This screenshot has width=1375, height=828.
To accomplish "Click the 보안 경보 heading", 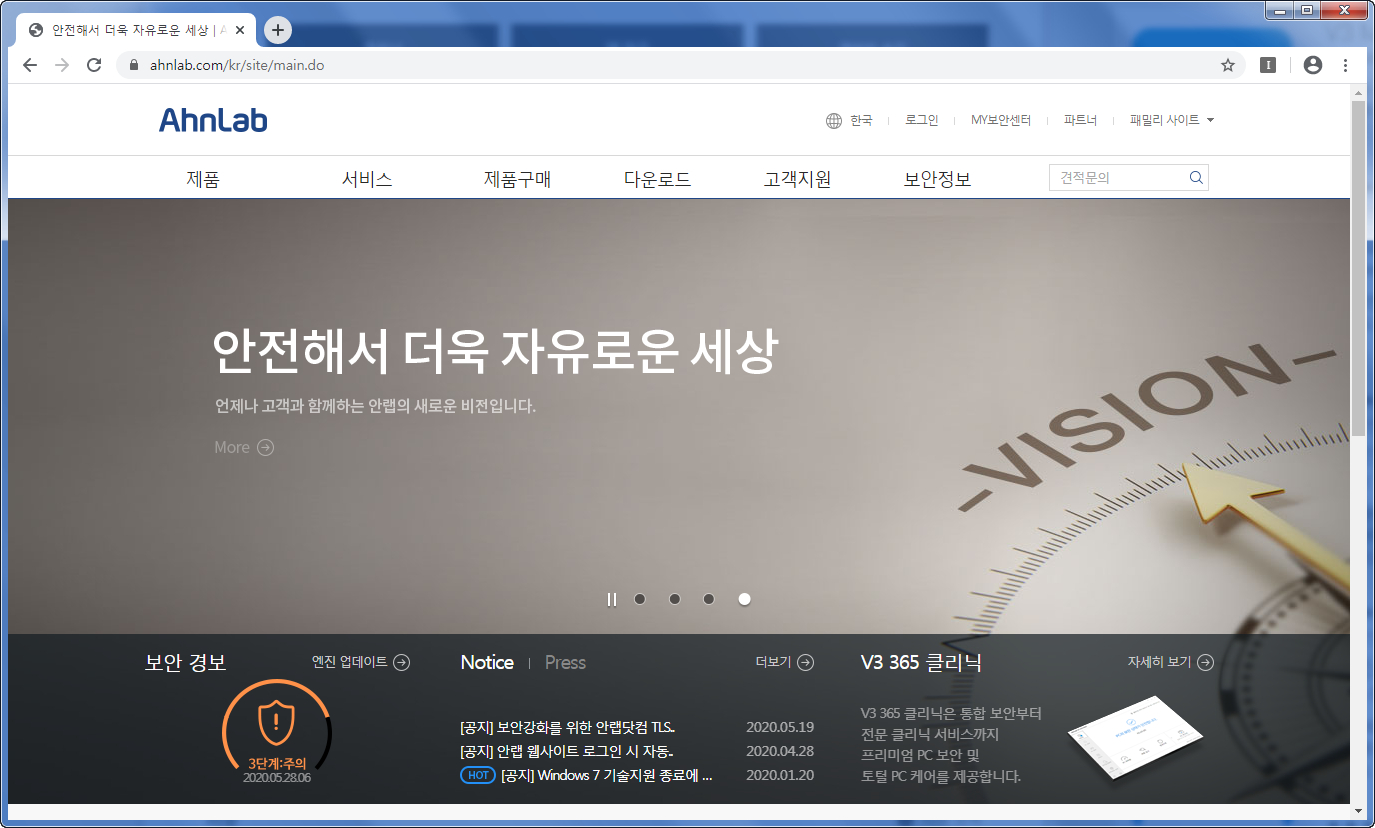I will coord(186,662).
